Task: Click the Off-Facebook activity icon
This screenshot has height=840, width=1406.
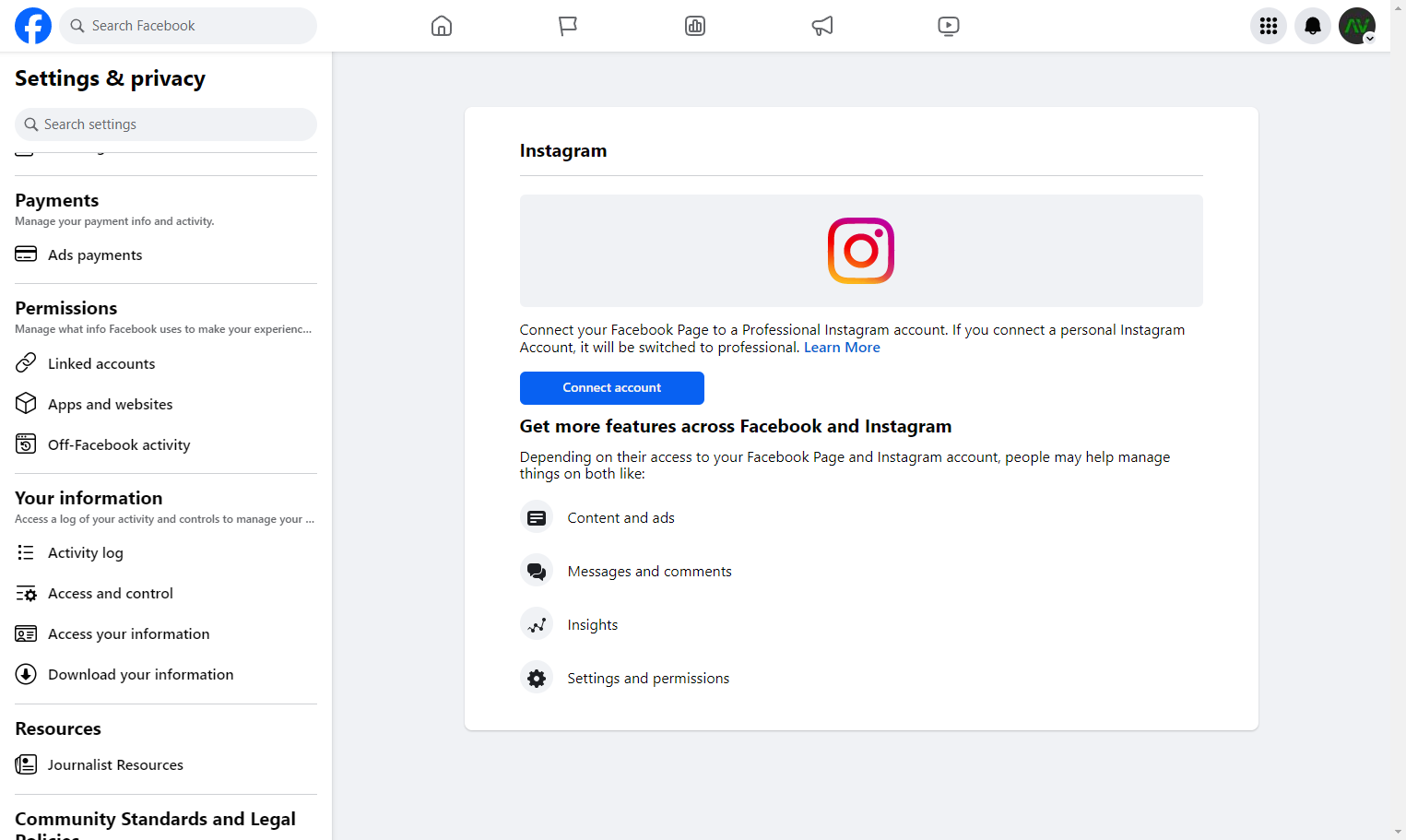Action: (x=26, y=444)
